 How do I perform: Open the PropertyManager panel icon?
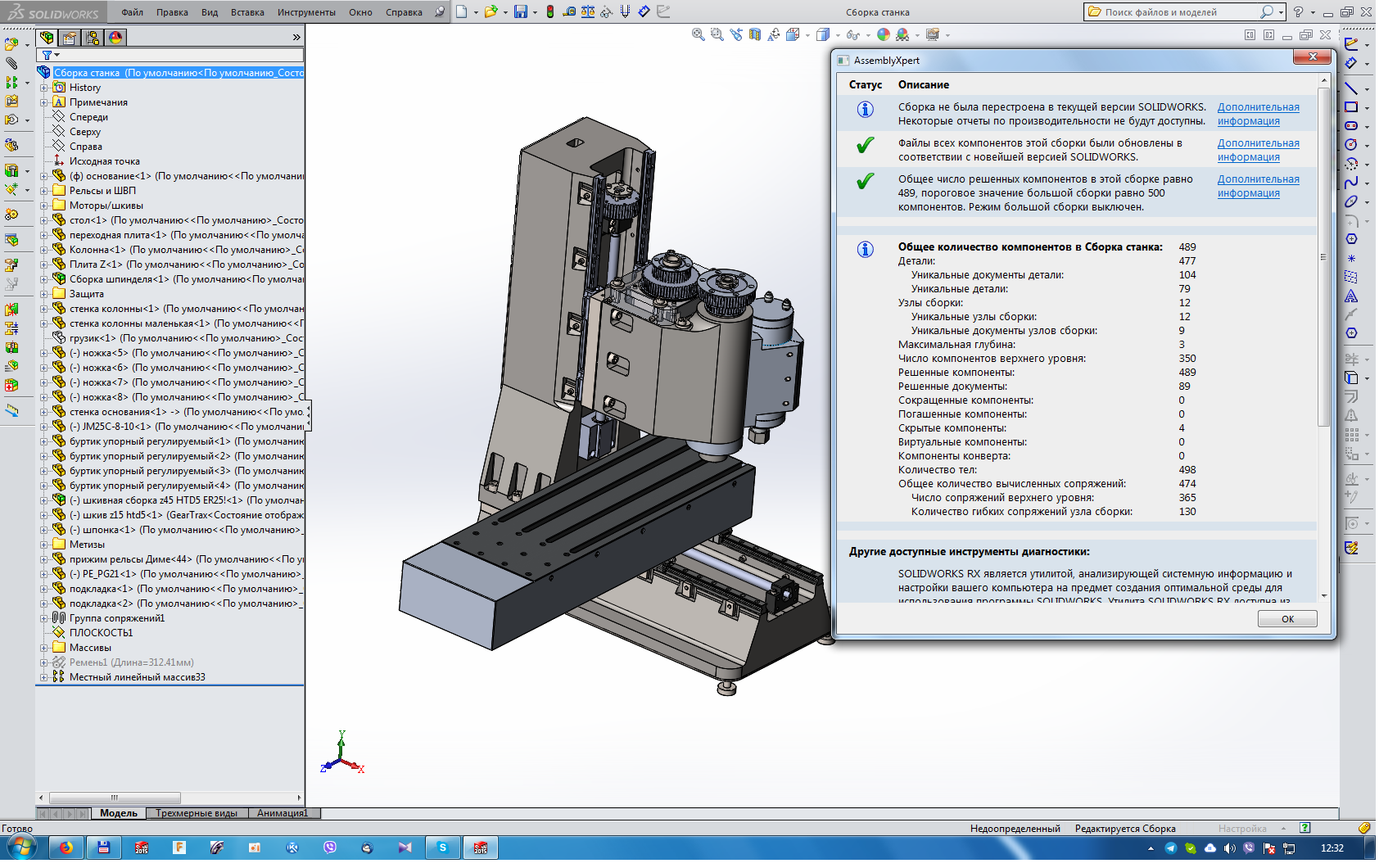click(x=70, y=38)
